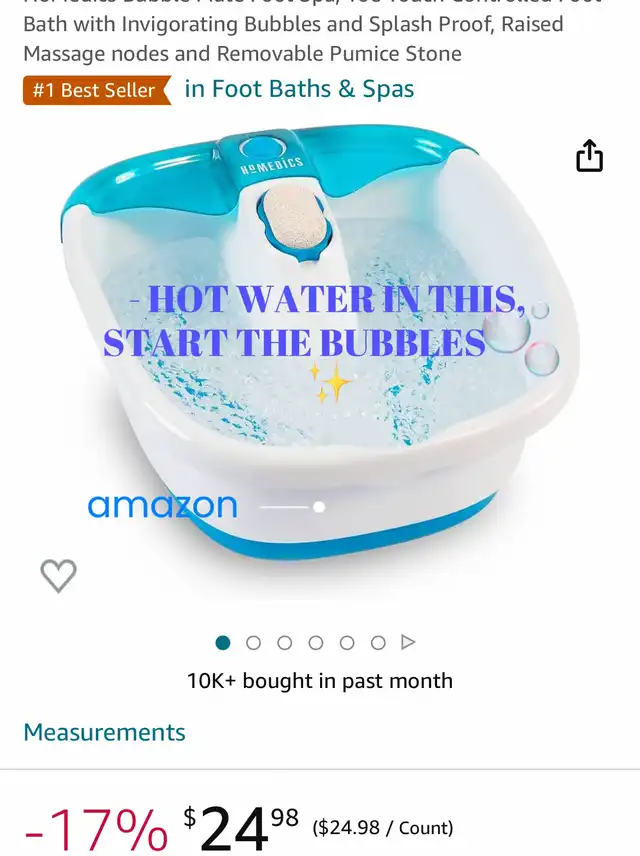The height and width of the screenshot is (856, 640).
Task: Select the fourth image pager dot
Action: (x=316, y=643)
